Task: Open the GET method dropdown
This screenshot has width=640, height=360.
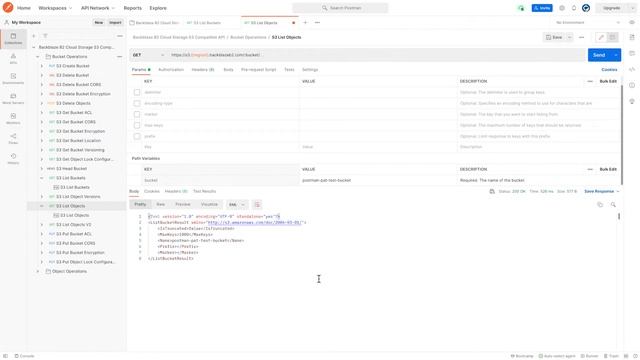Action: (149, 55)
